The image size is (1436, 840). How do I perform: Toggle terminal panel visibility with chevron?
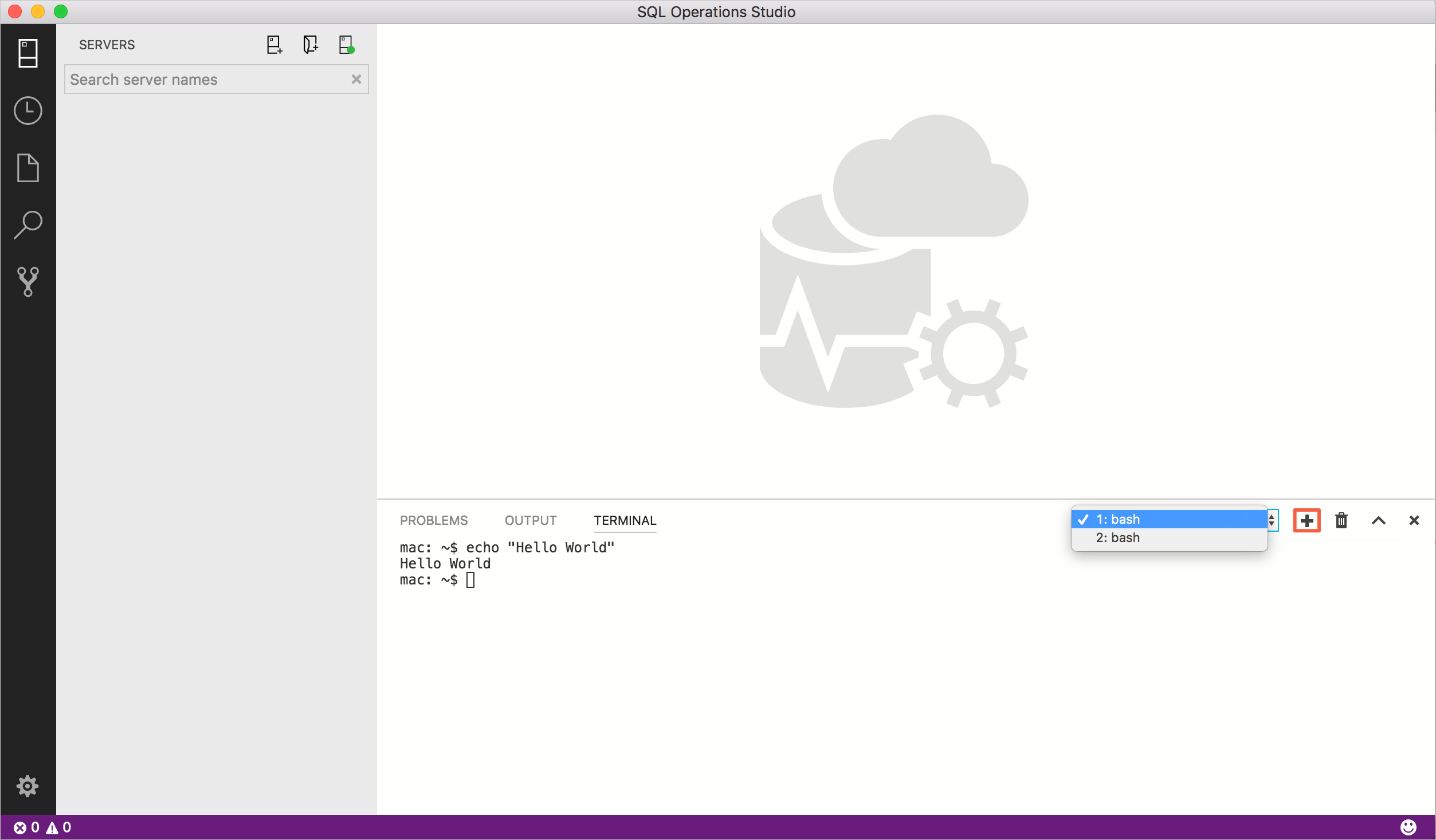pos(1378,520)
